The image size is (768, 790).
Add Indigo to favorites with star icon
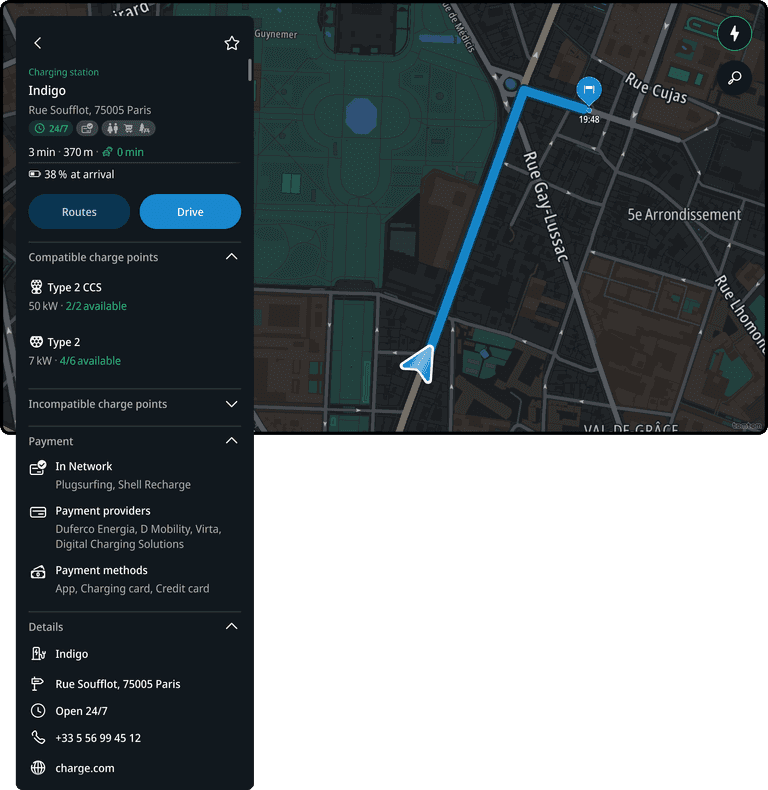(231, 43)
